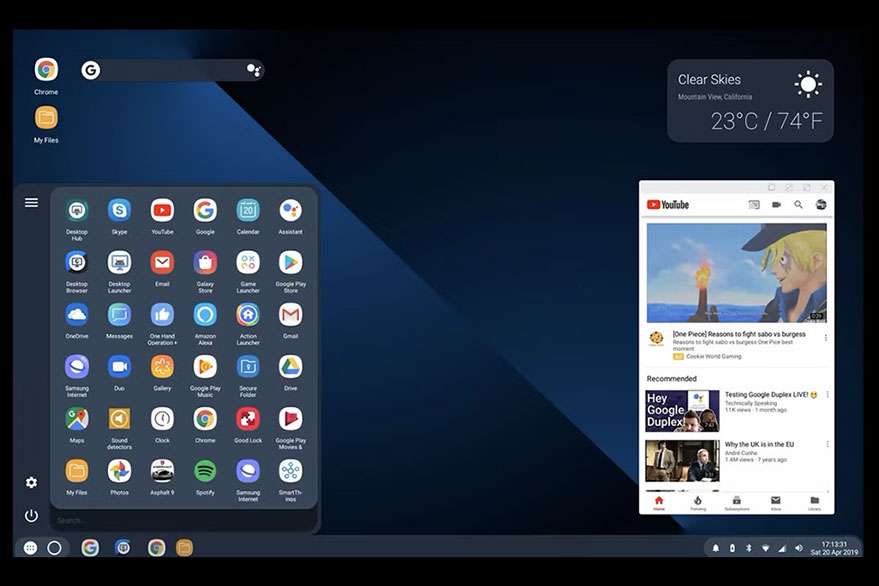Expand the app drawer hamburger menu
Viewport: 879px width, 586px height.
[31, 202]
